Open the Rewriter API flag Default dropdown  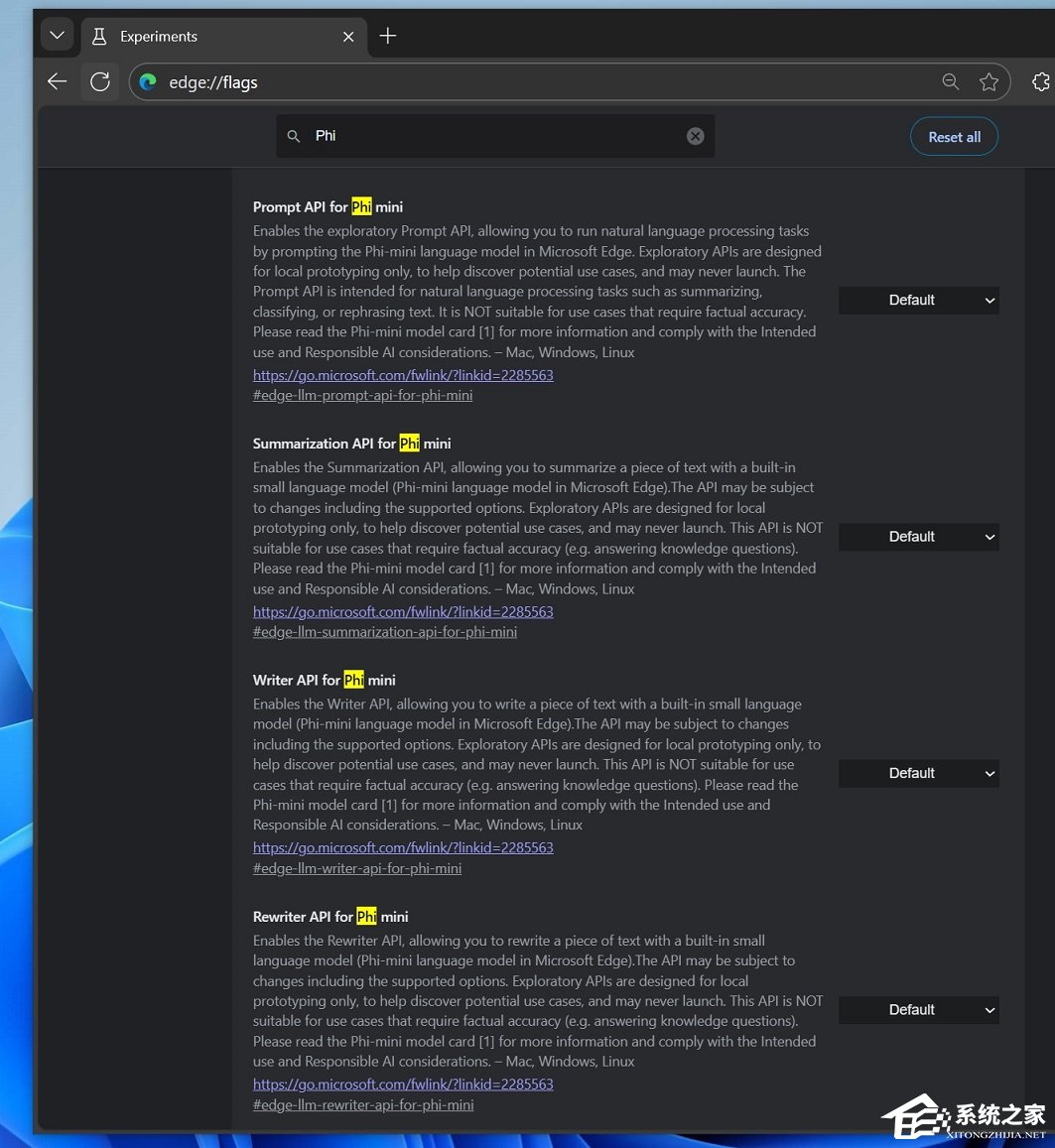(x=919, y=1010)
